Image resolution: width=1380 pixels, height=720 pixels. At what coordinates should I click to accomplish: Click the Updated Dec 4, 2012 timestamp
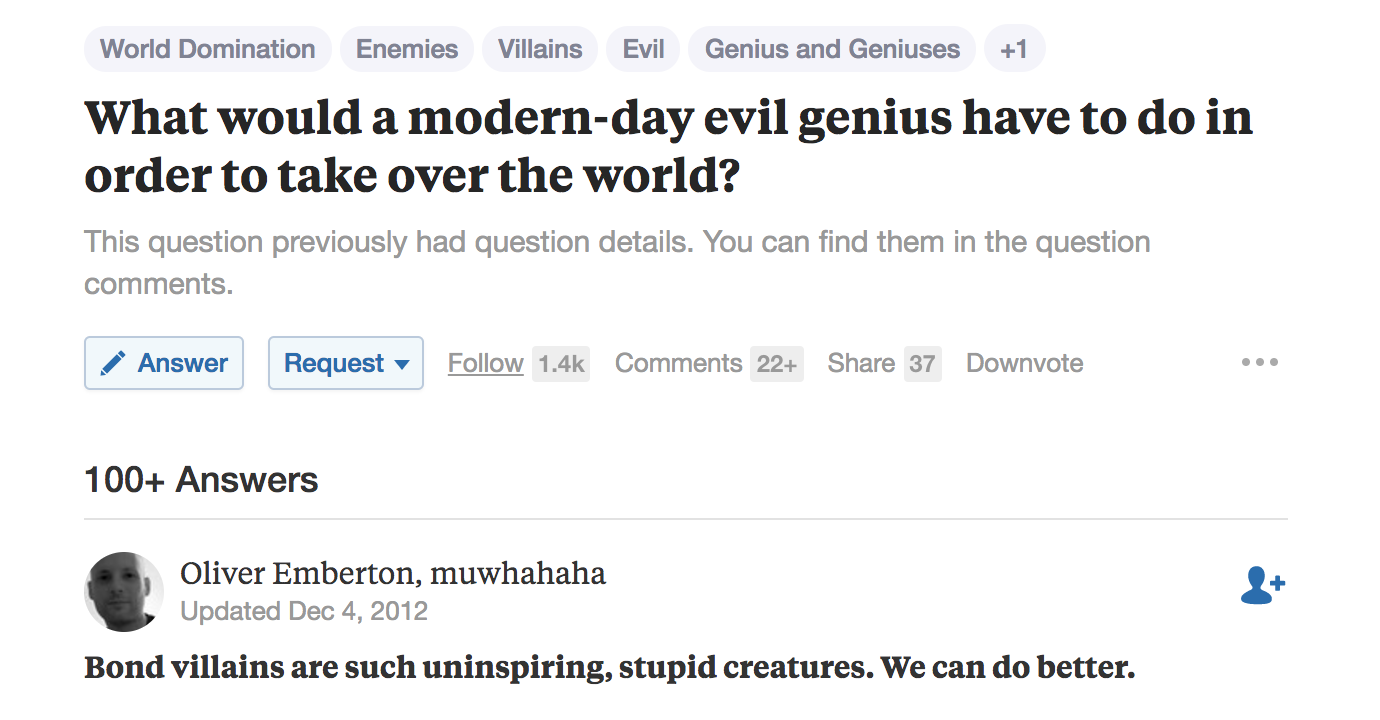[x=304, y=611]
